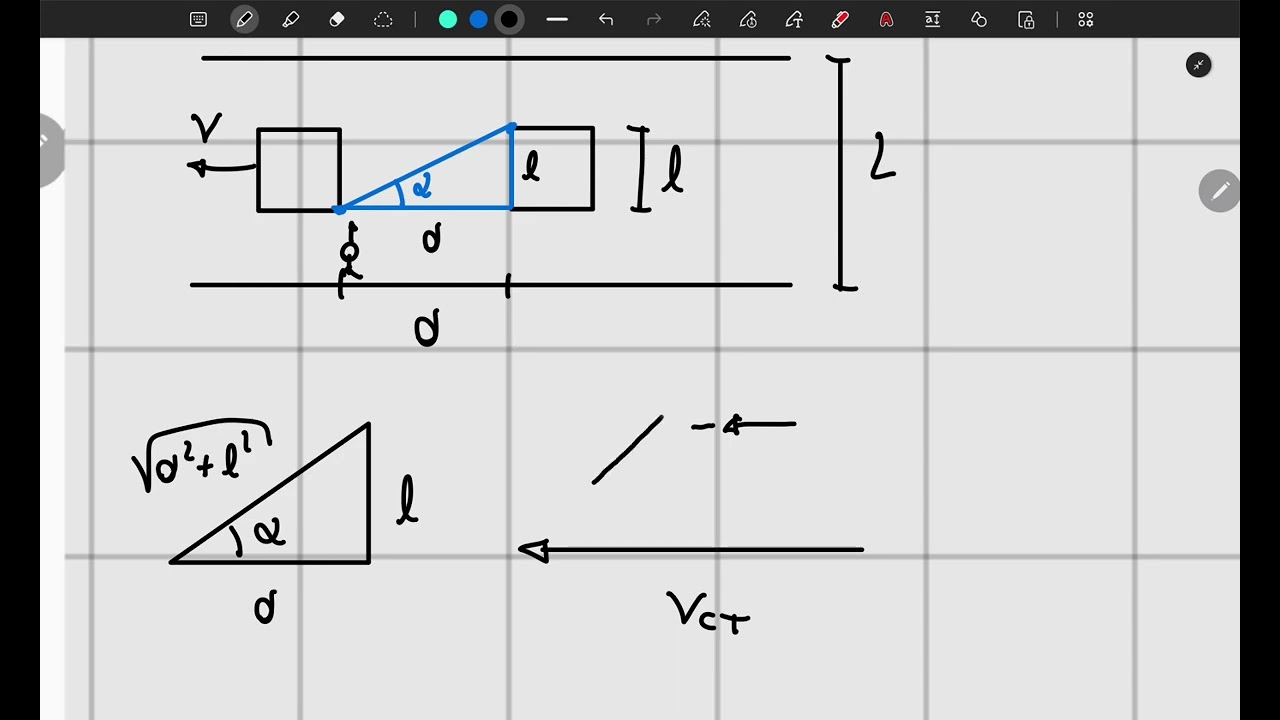1280x720 pixels.
Task: Select the Eraser tool
Action: click(337, 19)
